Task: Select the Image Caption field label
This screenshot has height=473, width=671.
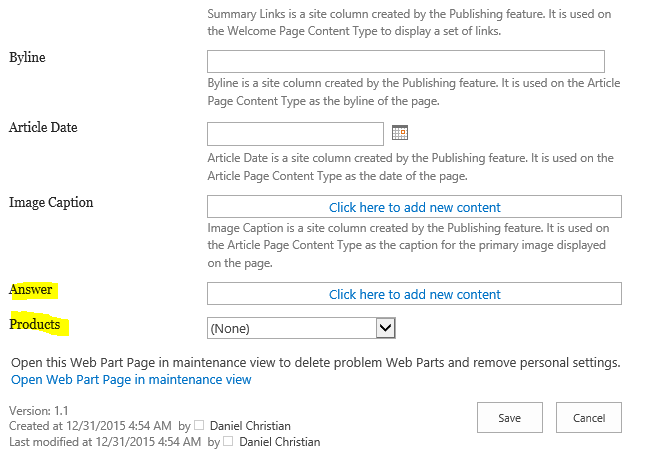Action: click(51, 202)
